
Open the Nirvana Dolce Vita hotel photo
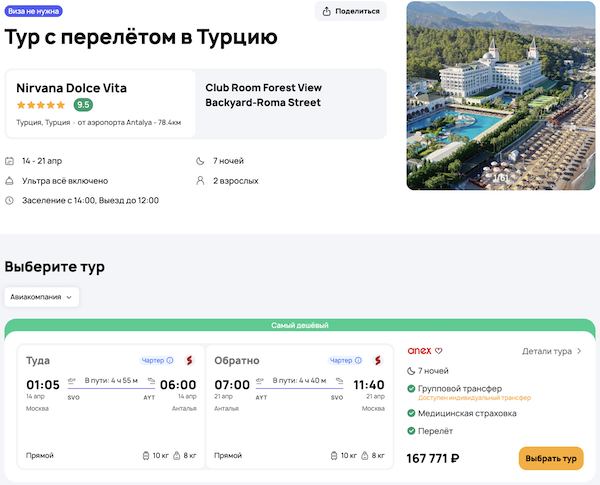click(503, 95)
